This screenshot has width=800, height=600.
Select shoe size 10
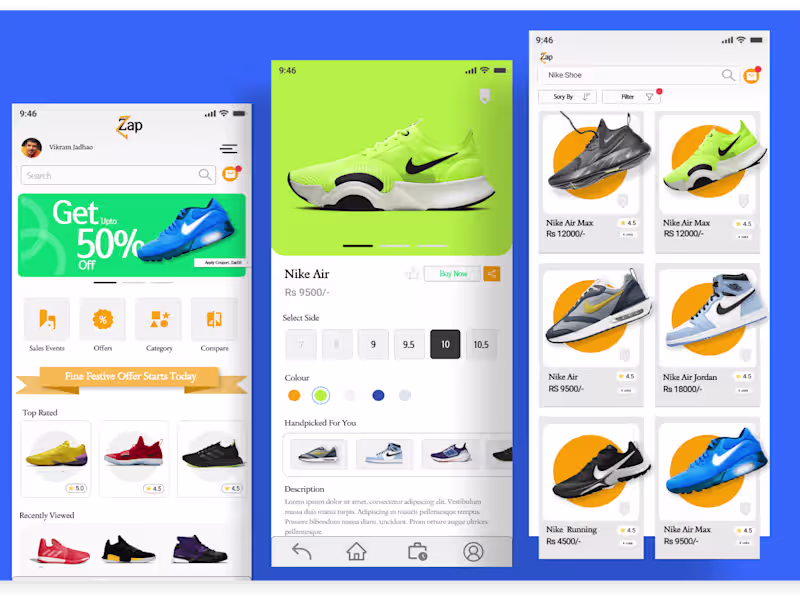pos(445,344)
